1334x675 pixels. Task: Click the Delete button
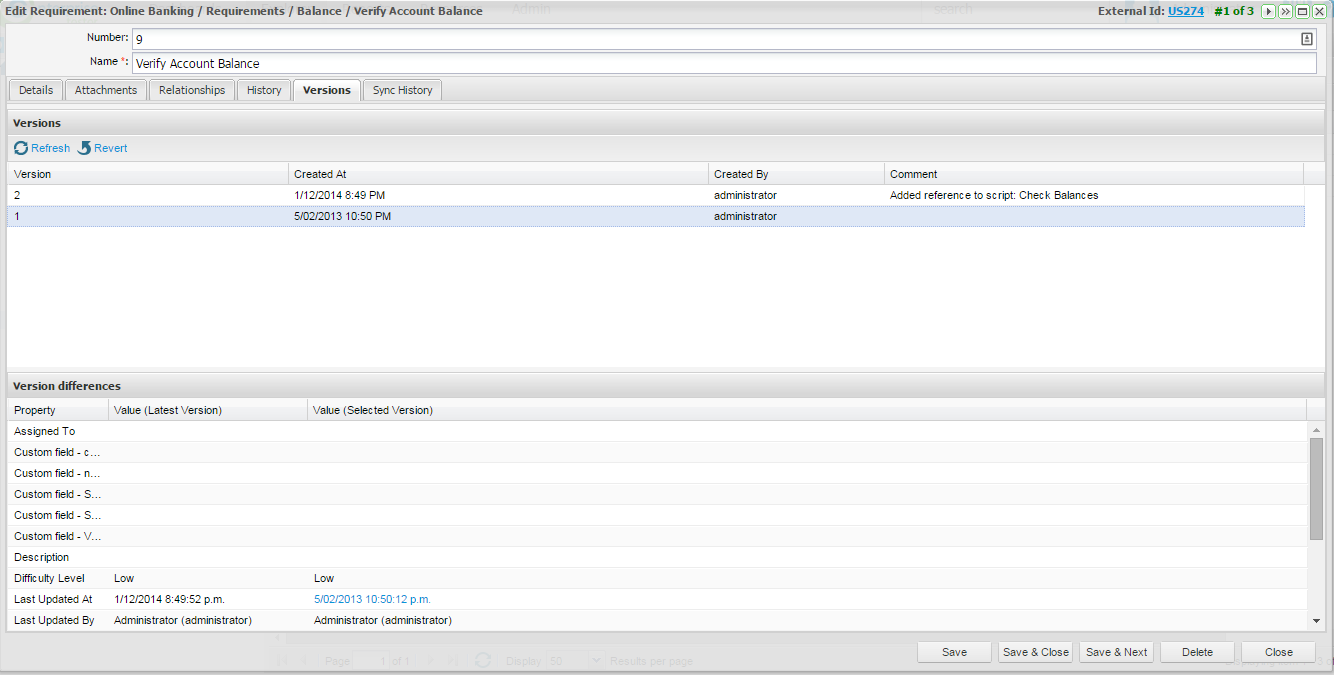(x=1197, y=652)
